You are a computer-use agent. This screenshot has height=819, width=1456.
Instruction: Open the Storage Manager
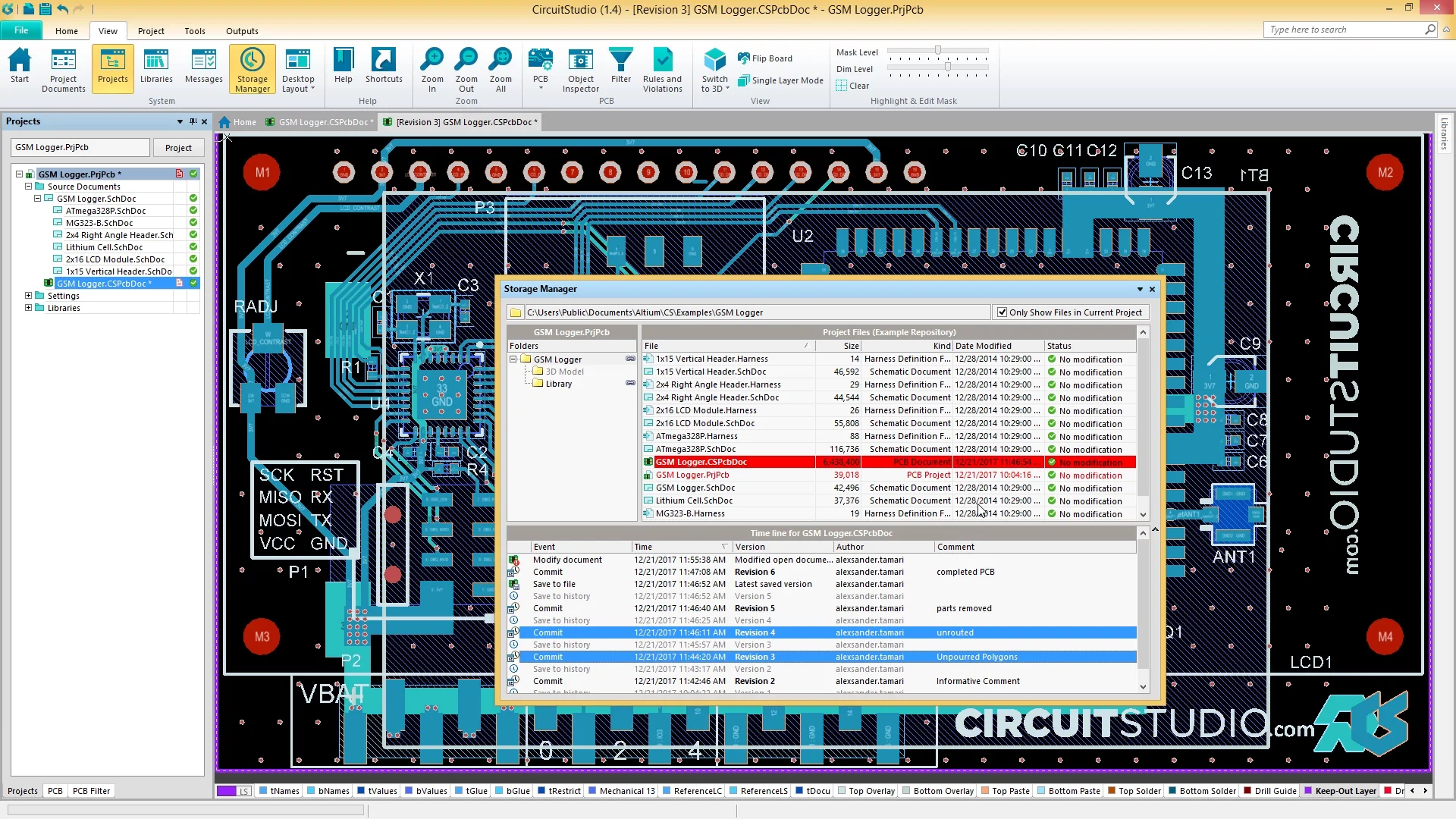click(252, 69)
